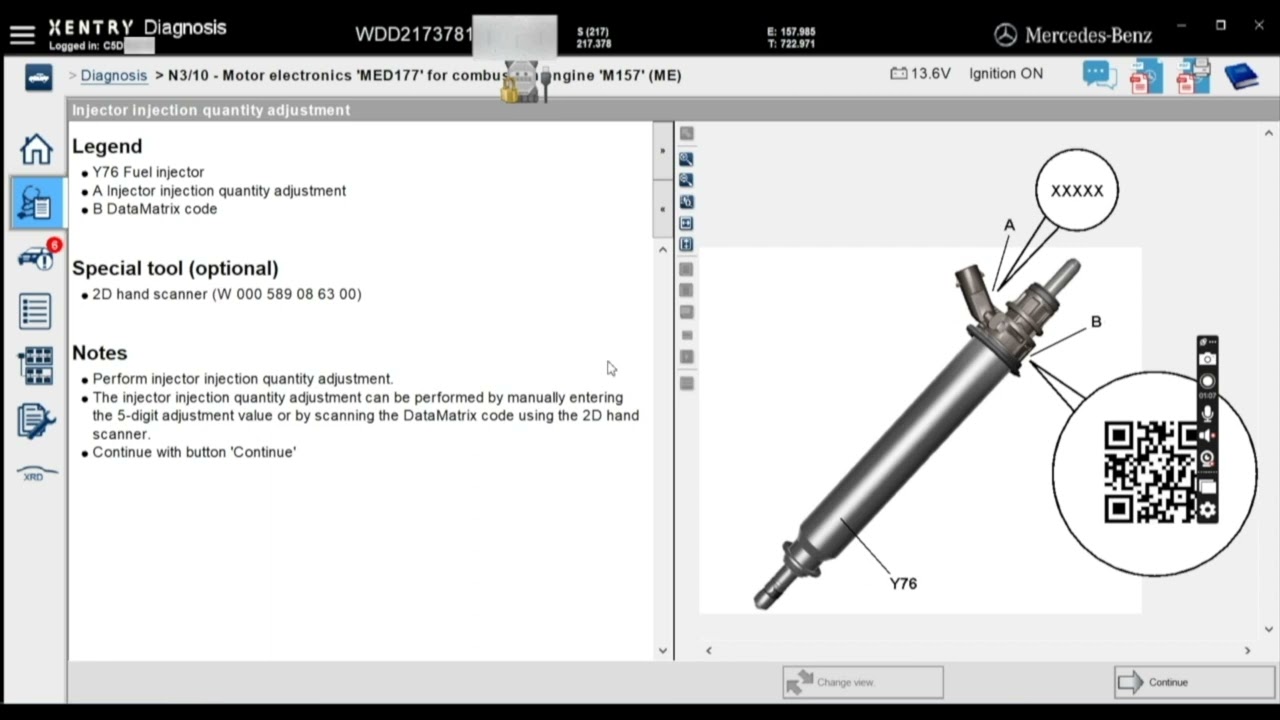Open the recorder gallery icon
1280x720 pixels.
pyautogui.click(x=1207, y=486)
